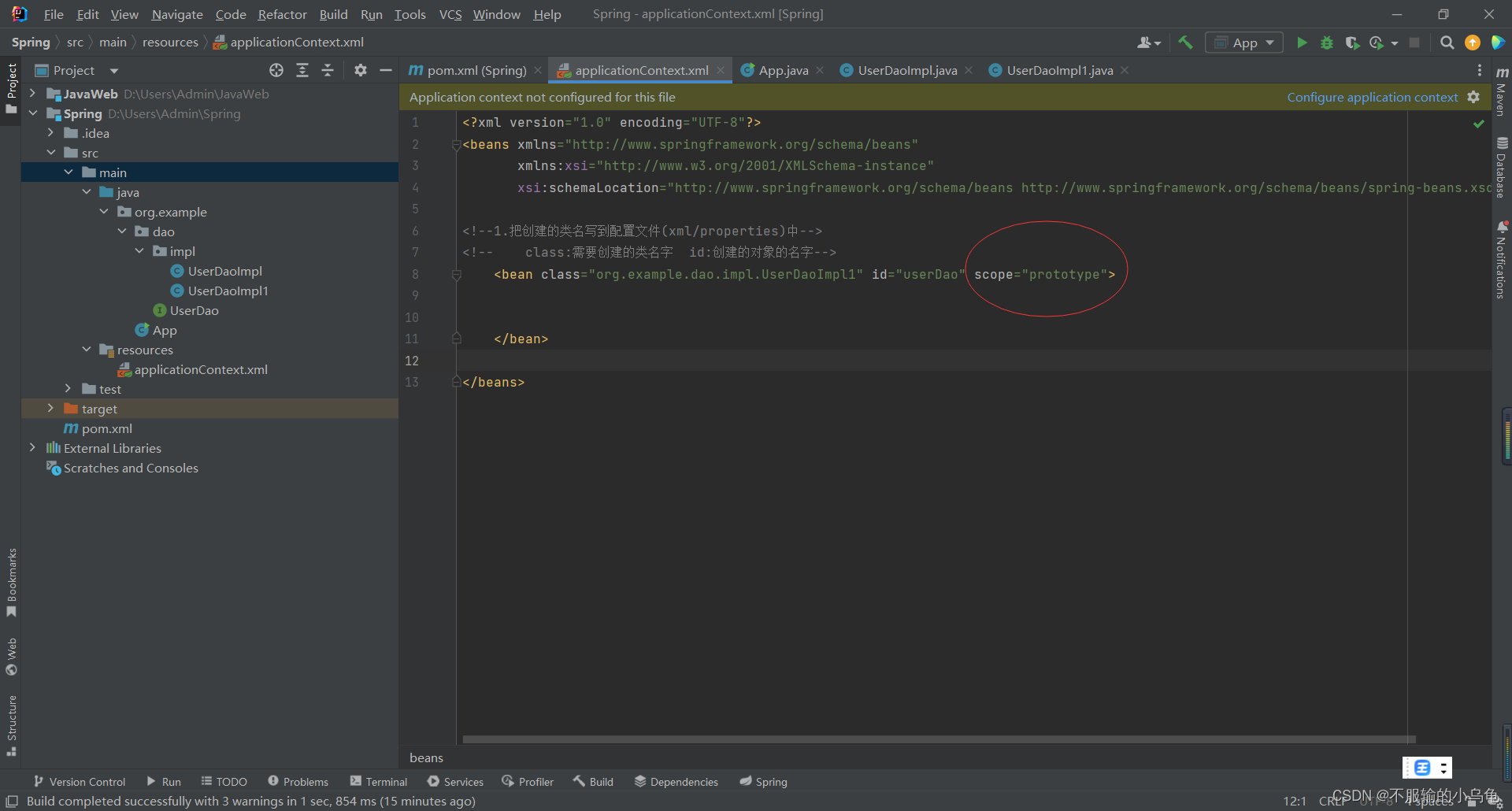Open the Refactor menu
The width and height of the screenshot is (1512, 811).
coord(281,14)
